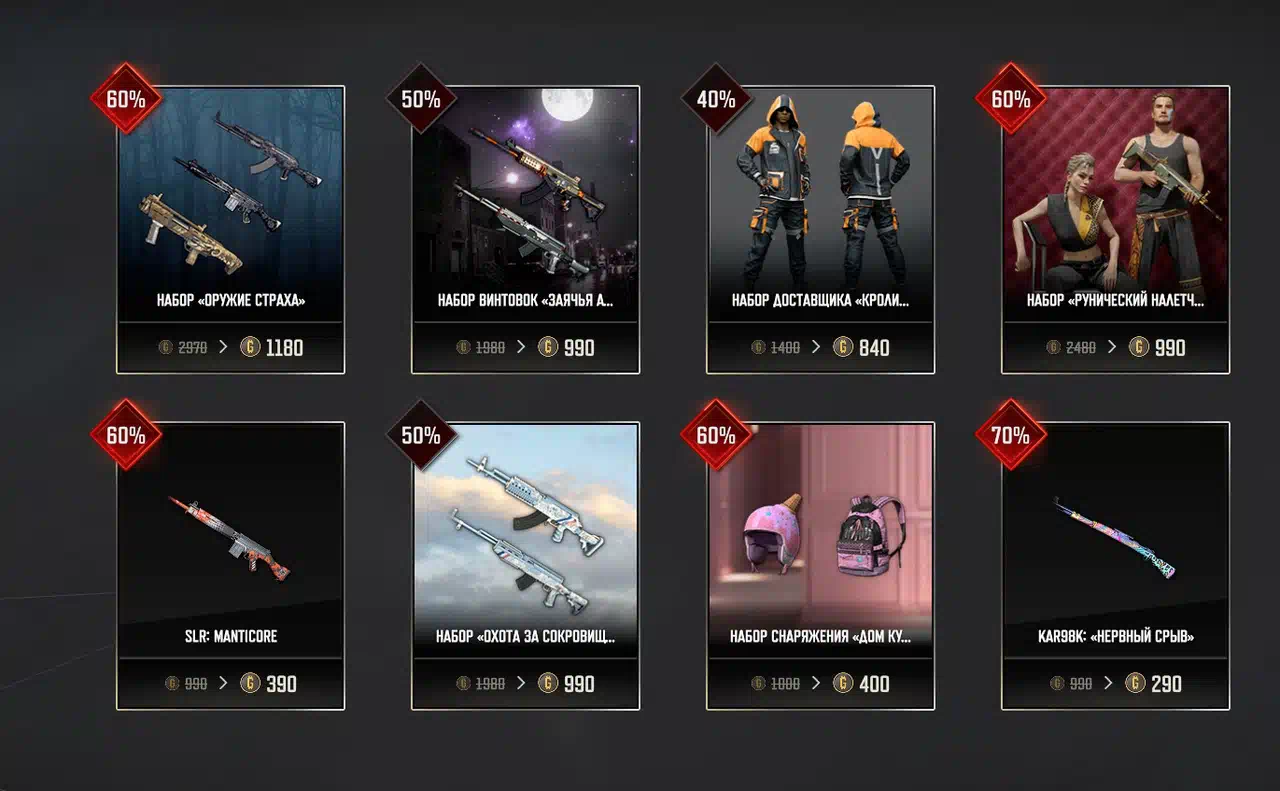Click the orange hooded courier outfit image
The width and height of the screenshot is (1280, 791).
coord(821,188)
